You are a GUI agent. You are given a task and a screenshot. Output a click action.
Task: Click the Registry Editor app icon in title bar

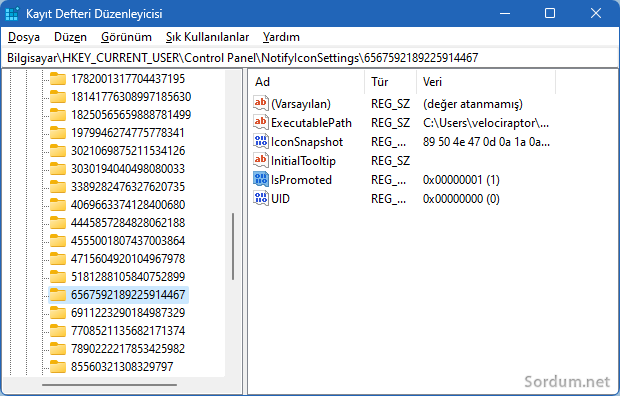(12, 13)
